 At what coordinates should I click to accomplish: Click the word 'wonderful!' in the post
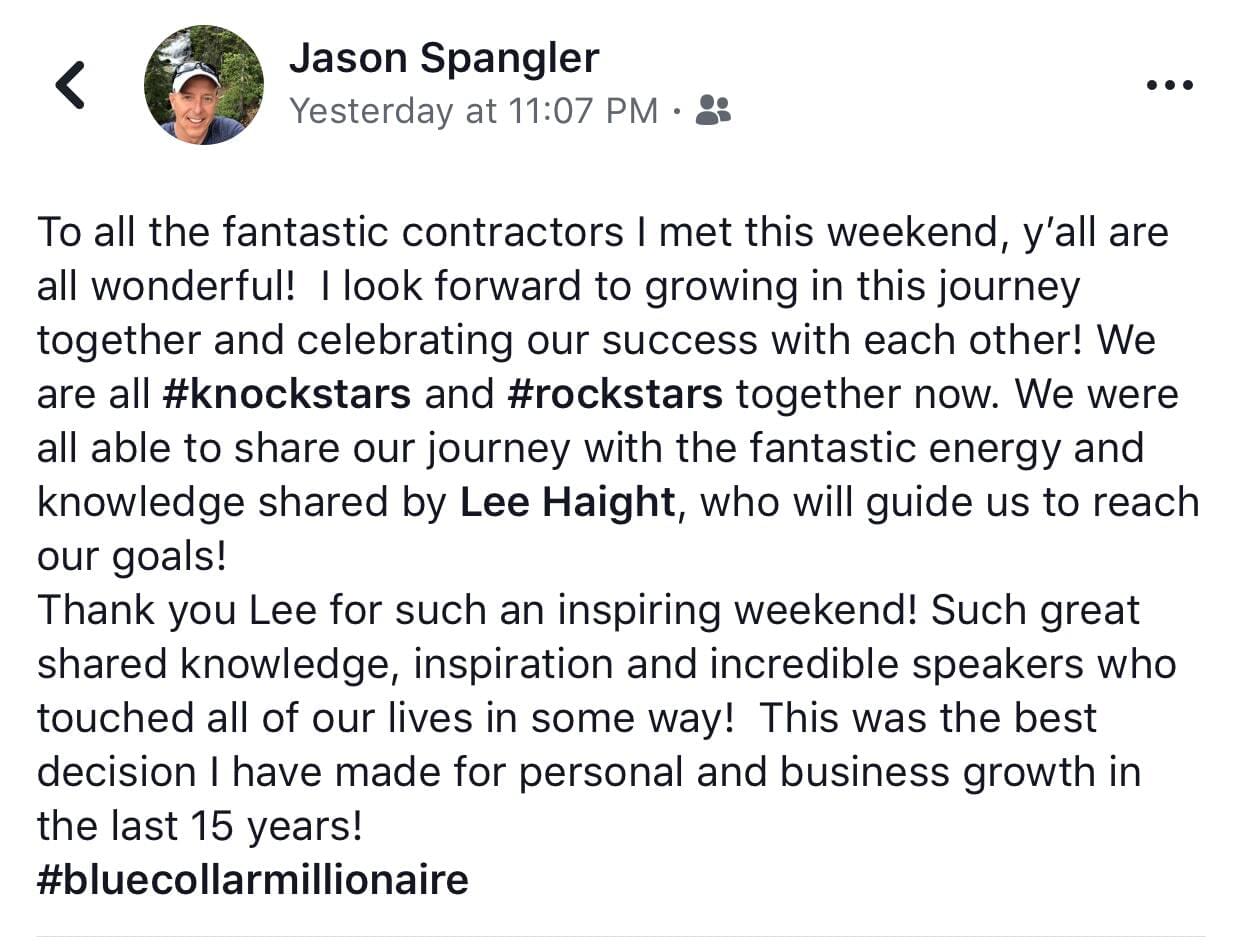(194, 287)
